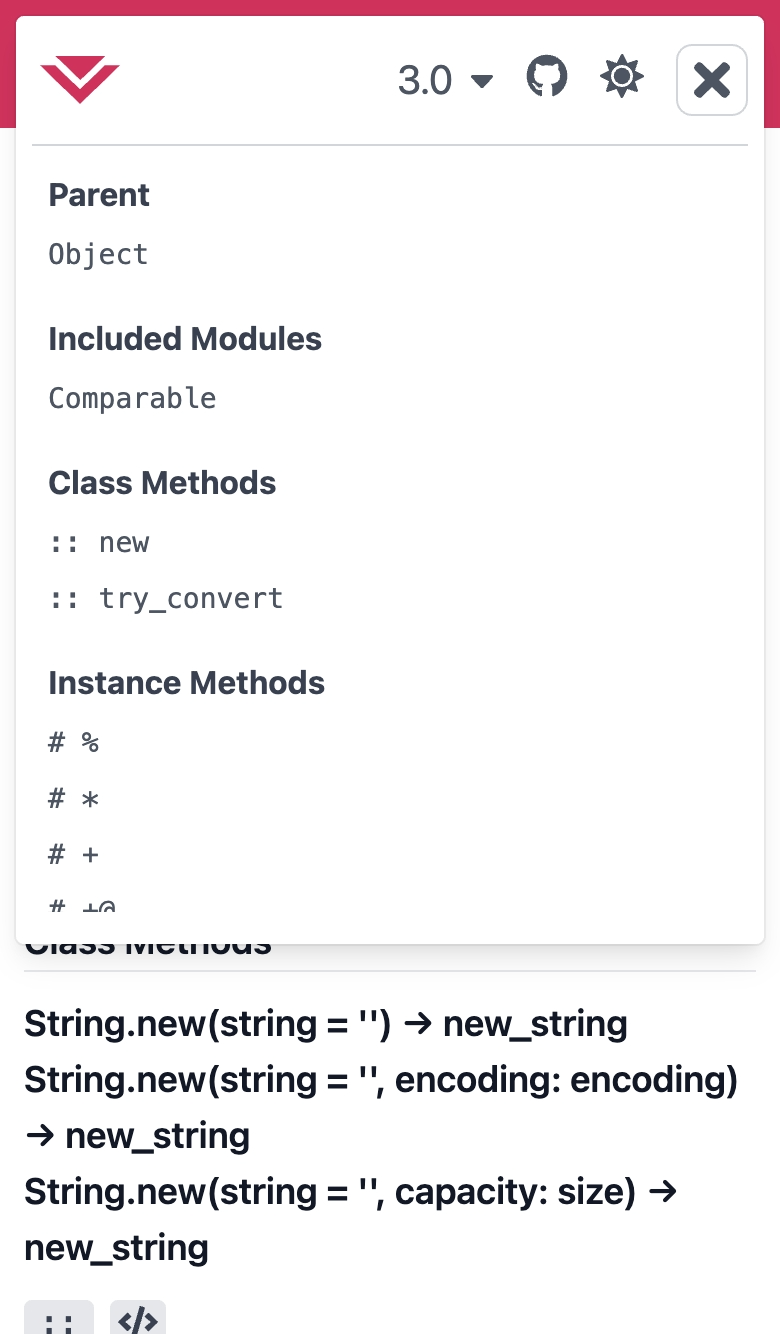
Task: Jump to the try_convert class method
Action: [x=166, y=598]
